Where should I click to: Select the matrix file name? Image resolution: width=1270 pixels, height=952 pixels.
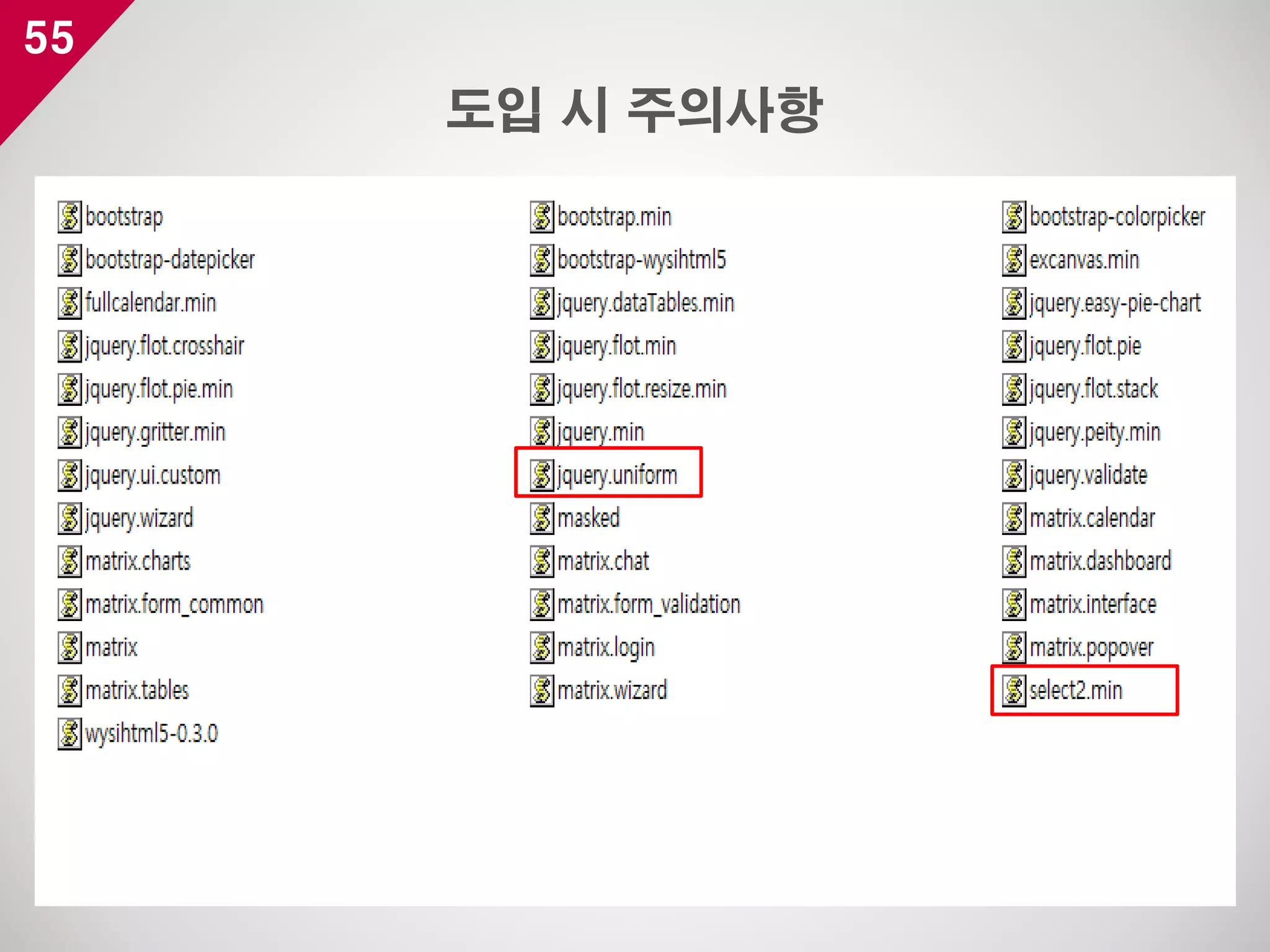(112, 648)
